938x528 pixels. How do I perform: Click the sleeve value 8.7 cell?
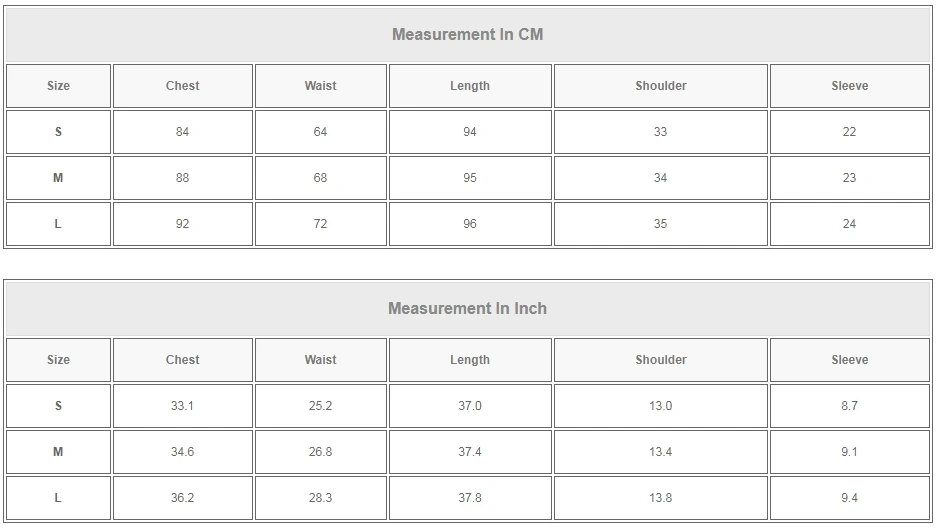coord(849,406)
